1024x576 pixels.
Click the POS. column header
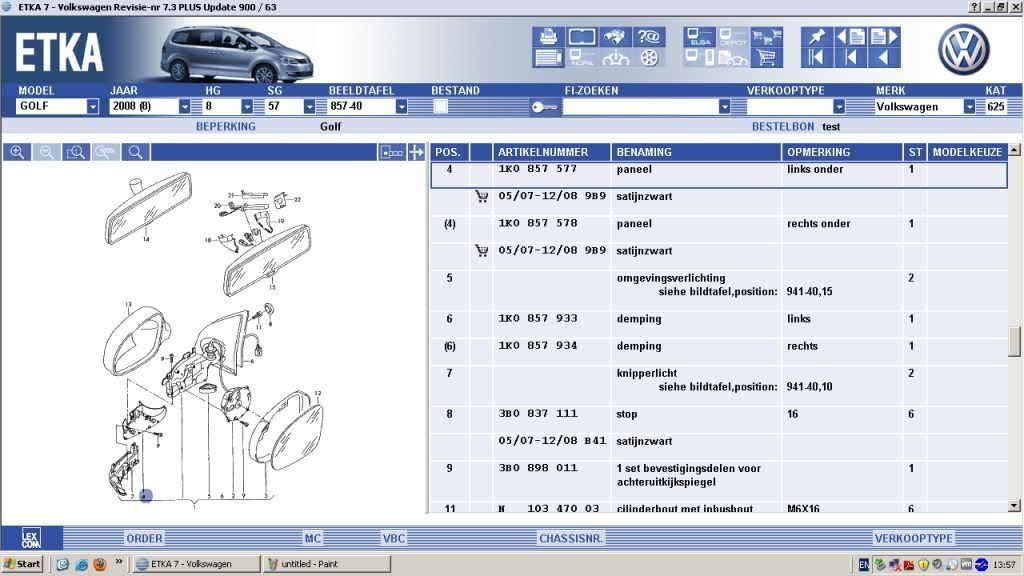coord(448,152)
